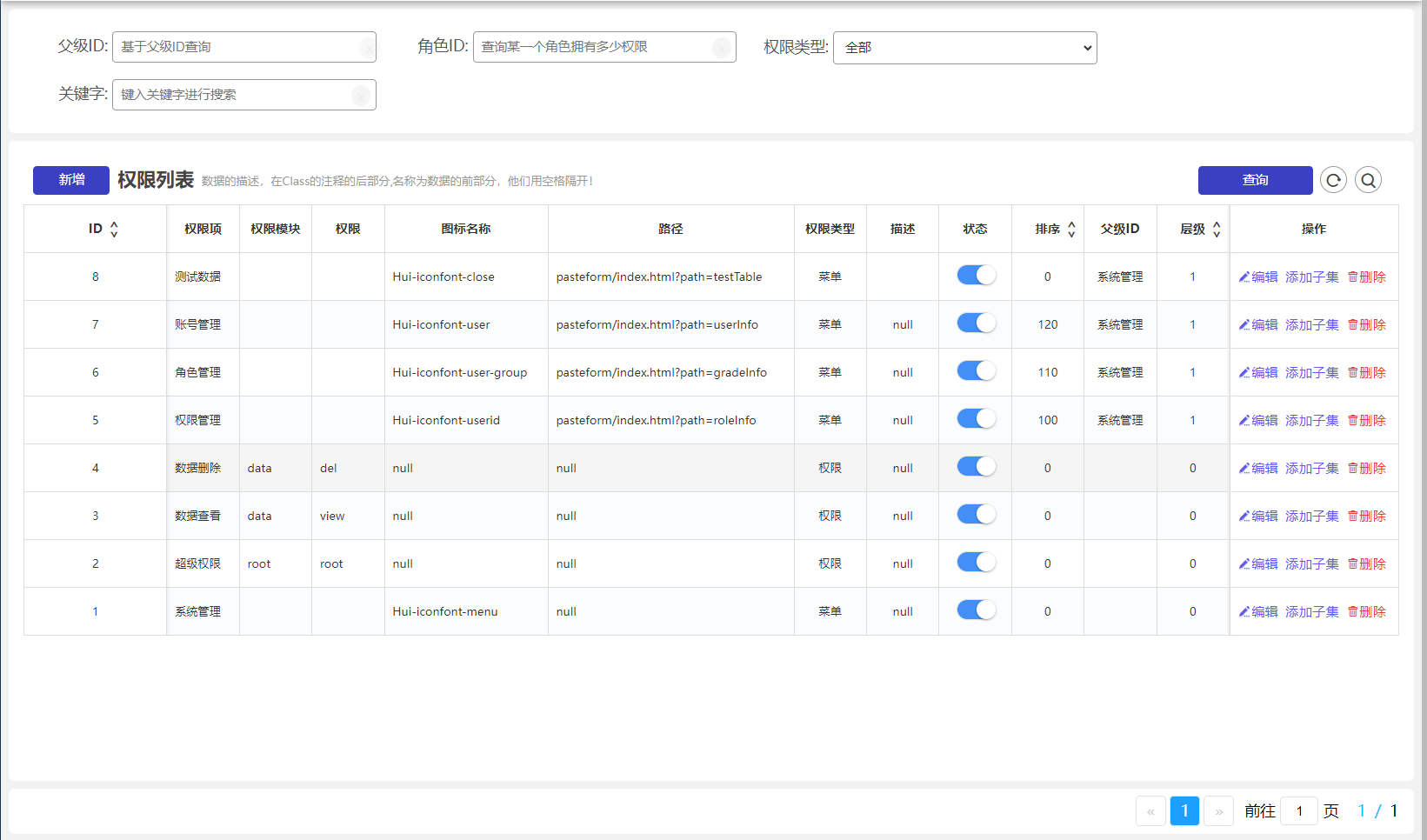This screenshot has width=1427, height=840.
Task: Click the 前往 page number input field
Action: [x=1299, y=810]
